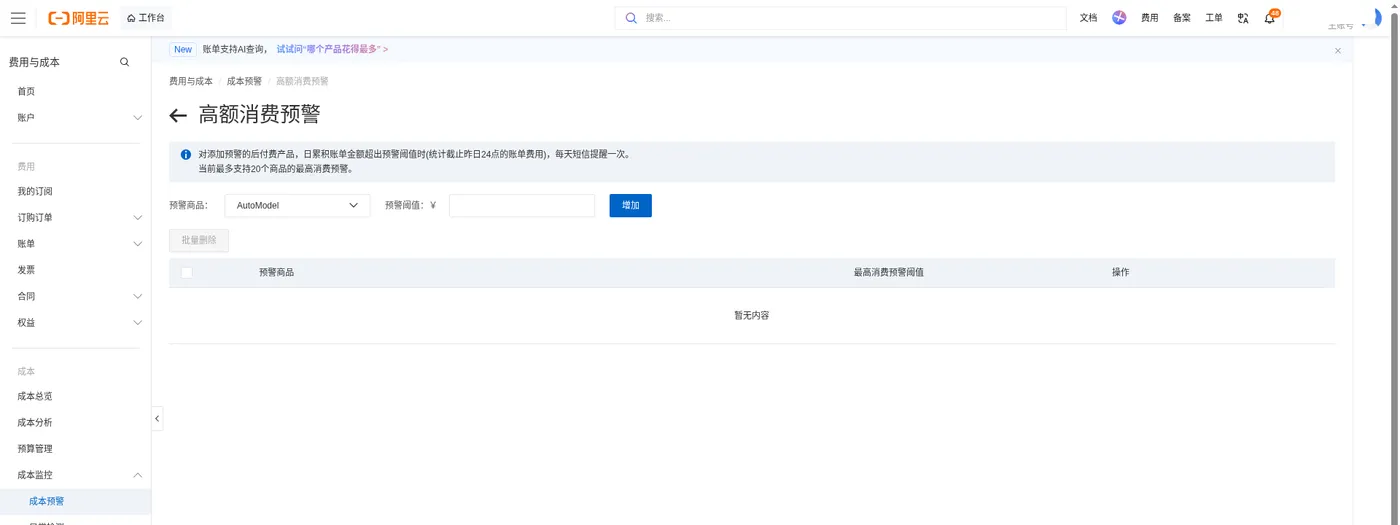The width and height of the screenshot is (1400, 525).
Task: Click the top search box
Action: [x=840, y=18]
